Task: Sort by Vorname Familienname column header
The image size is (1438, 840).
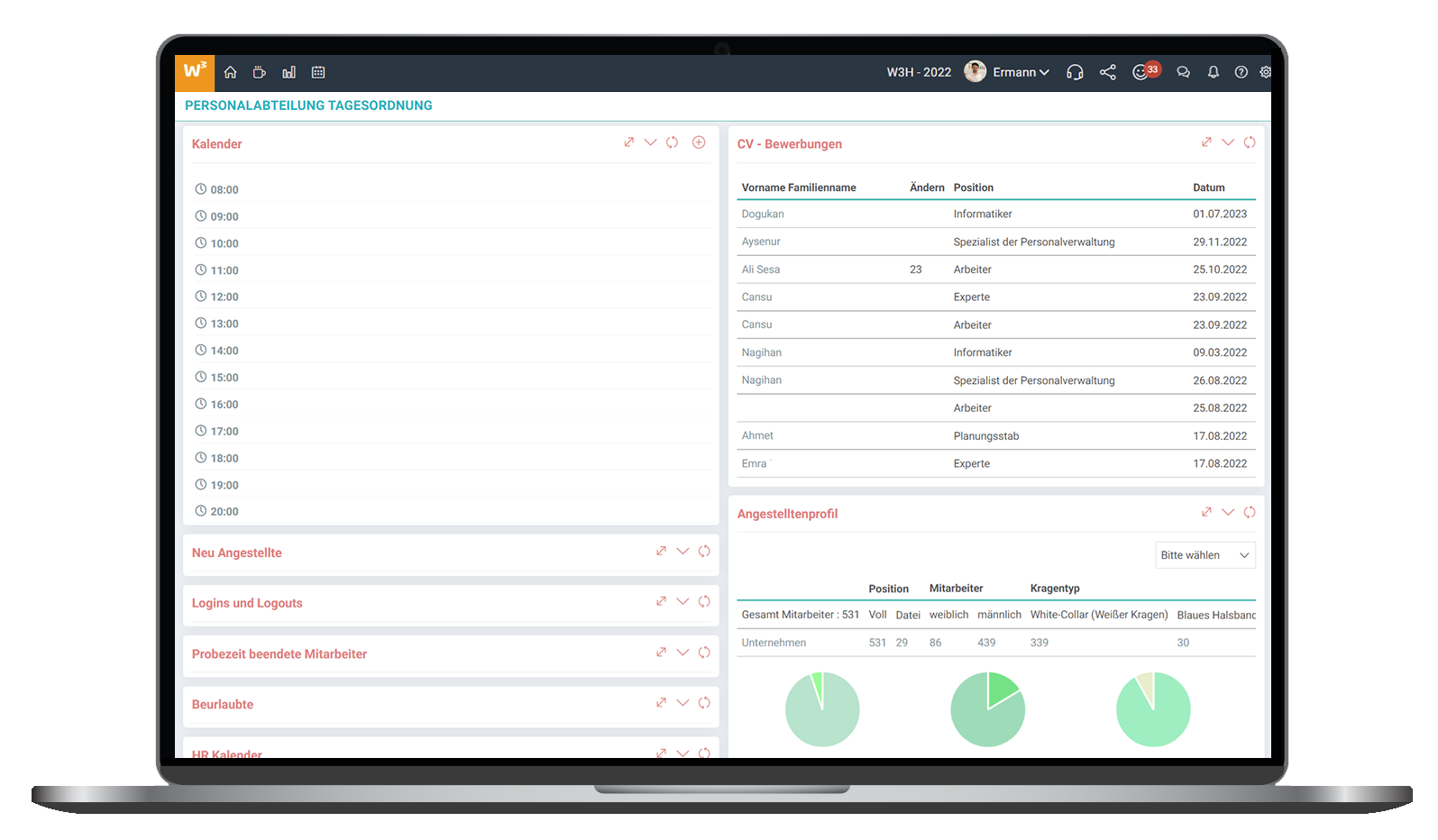Action: 799,187
